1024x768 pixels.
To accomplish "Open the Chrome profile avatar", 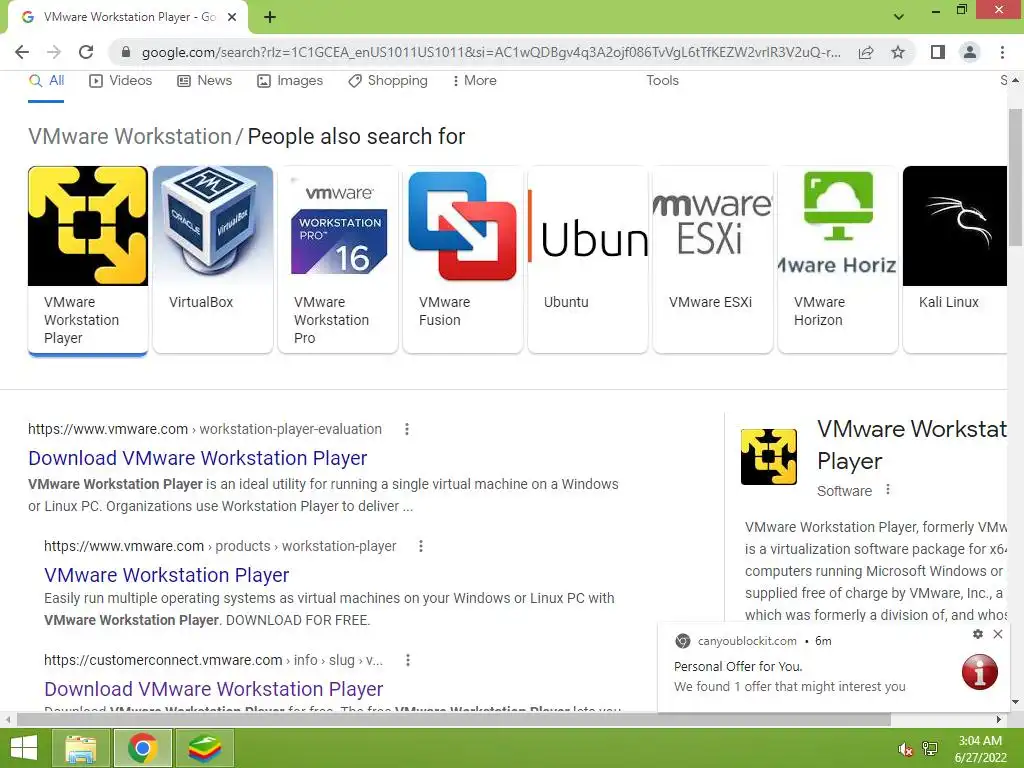I will (x=970, y=52).
